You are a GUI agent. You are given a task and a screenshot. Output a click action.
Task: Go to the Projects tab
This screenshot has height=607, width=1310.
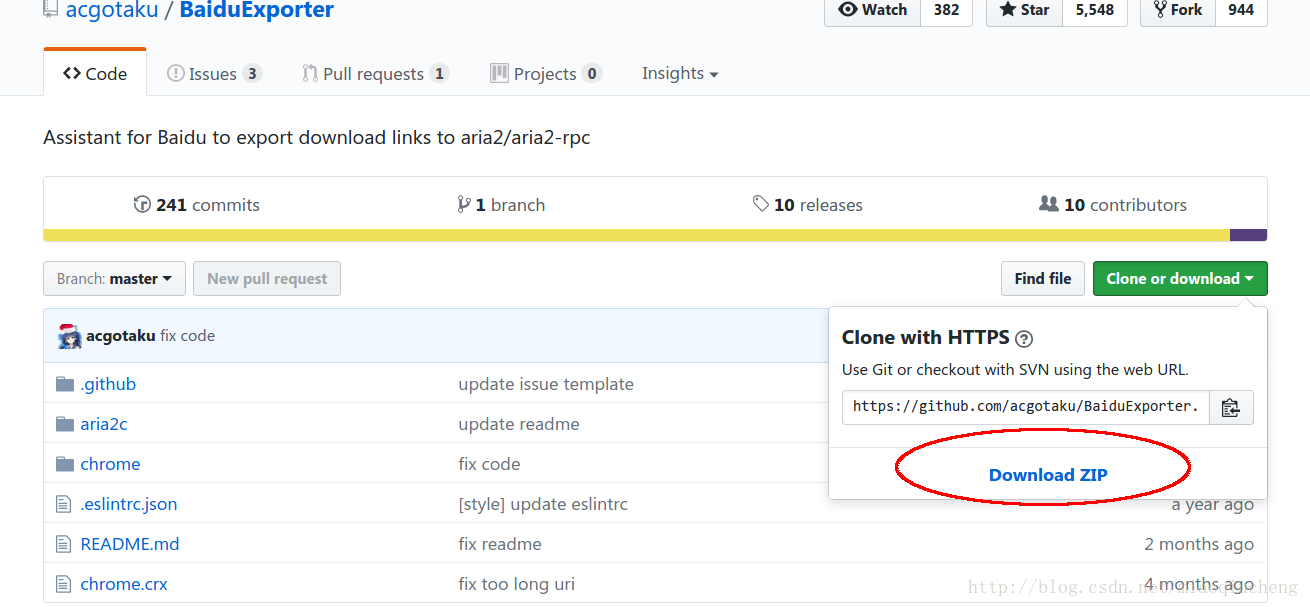click(545, 74)
